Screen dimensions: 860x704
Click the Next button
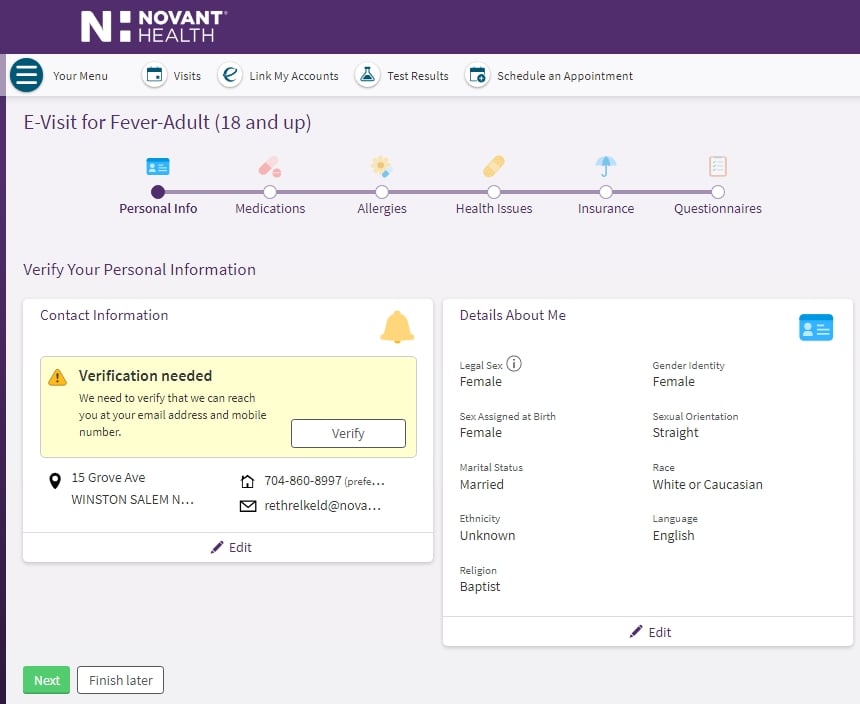[46, 680]
